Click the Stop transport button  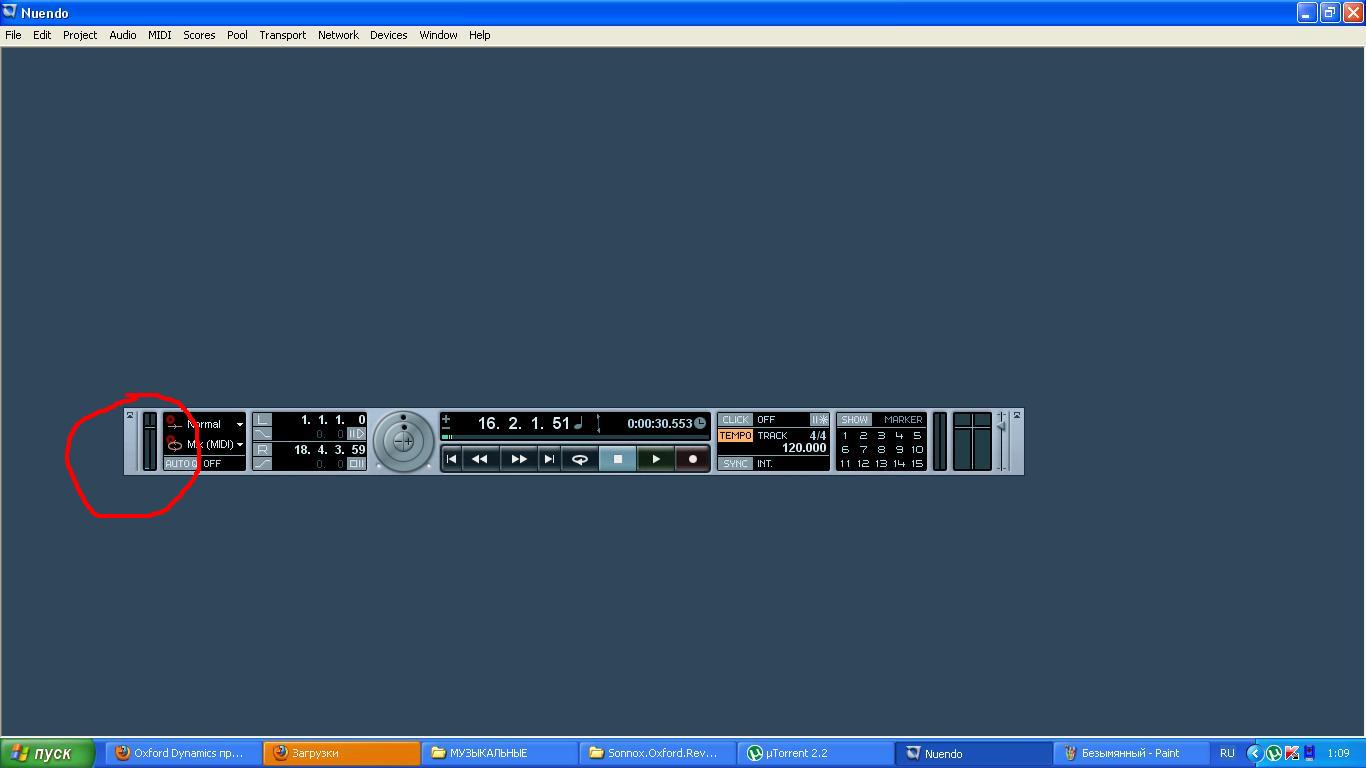(617, 459)
